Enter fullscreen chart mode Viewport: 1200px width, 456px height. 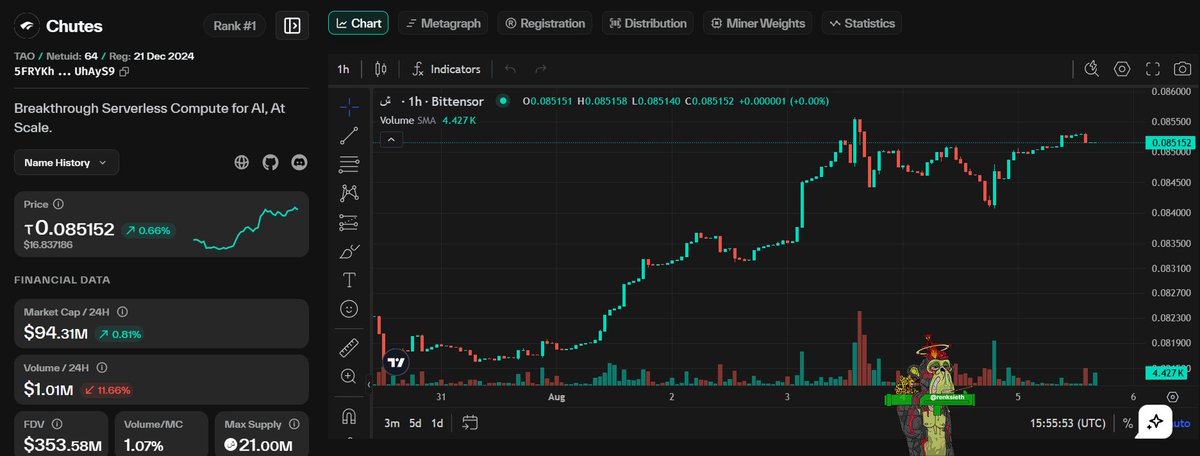tap(1153, 69)
